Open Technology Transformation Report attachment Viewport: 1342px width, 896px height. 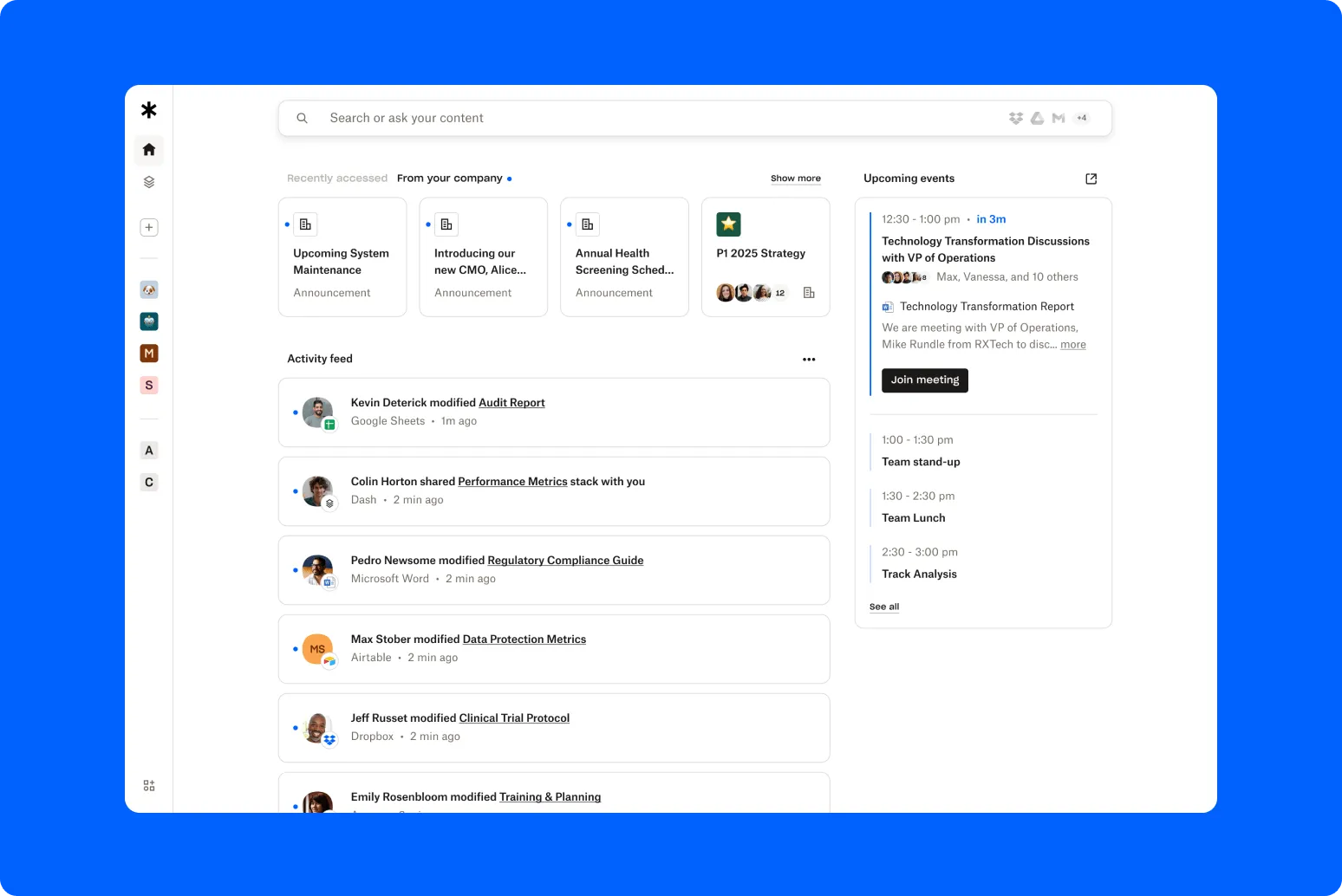pos(987,307)
